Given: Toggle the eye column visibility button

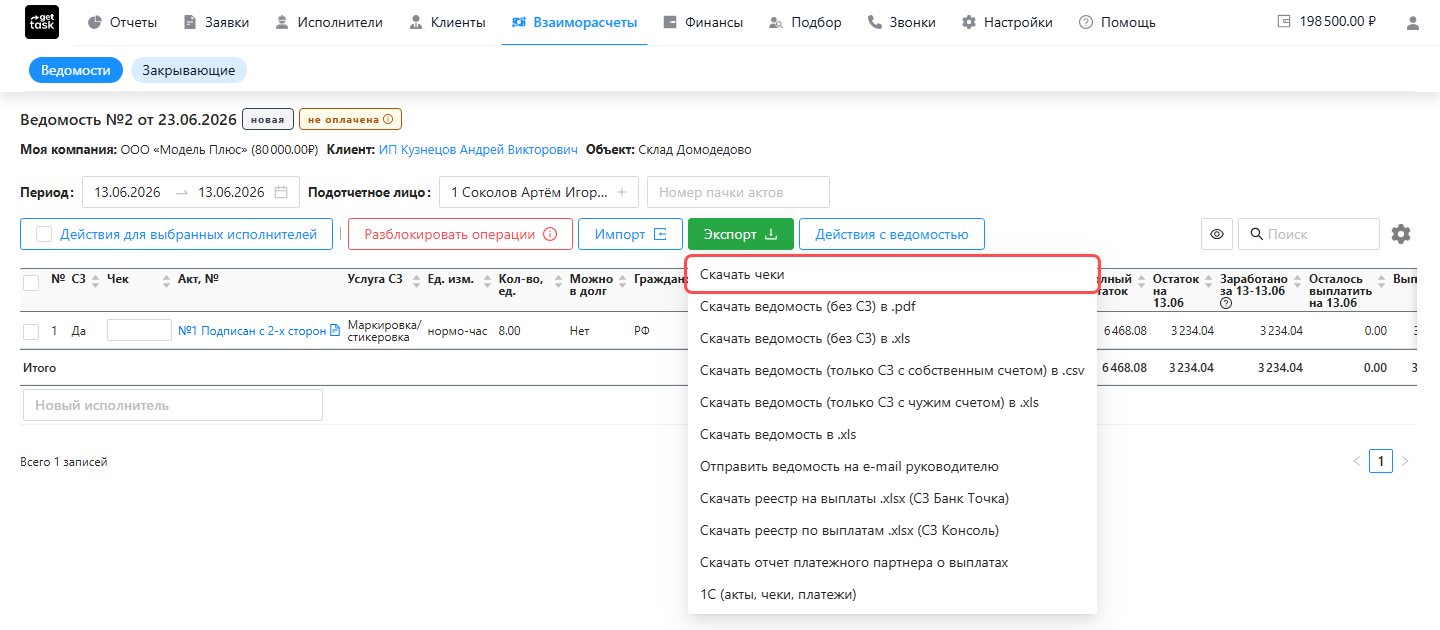Looking at the screenshot, I should 1217,234.
